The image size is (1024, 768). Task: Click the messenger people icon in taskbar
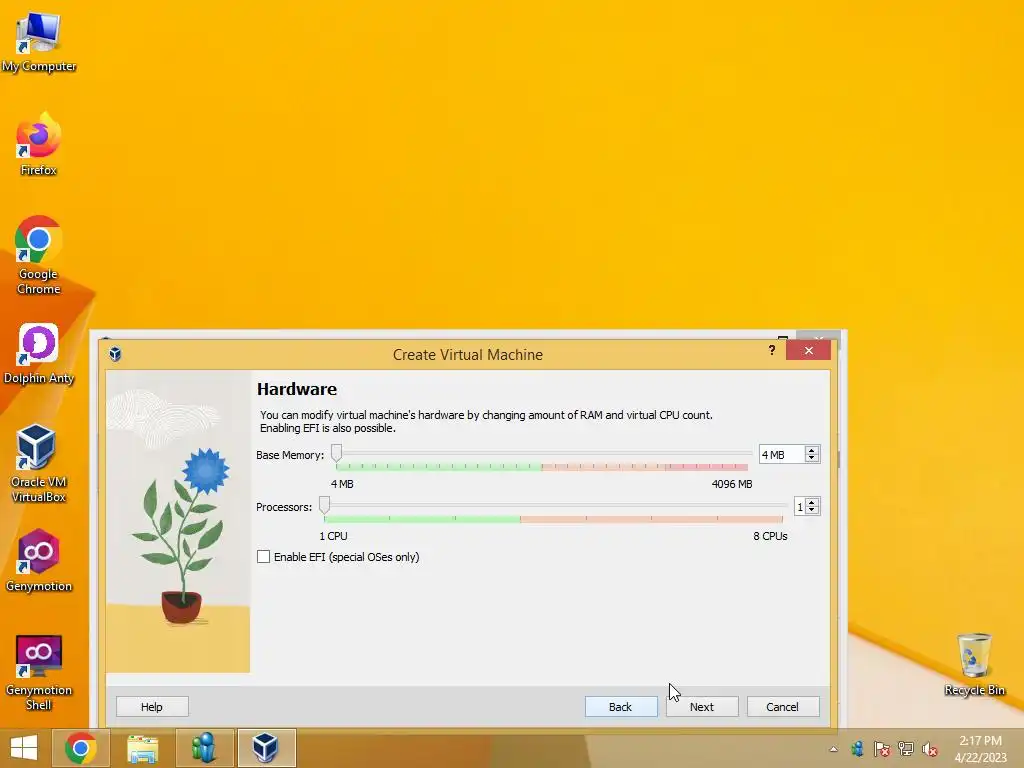(x=204, y=748)
